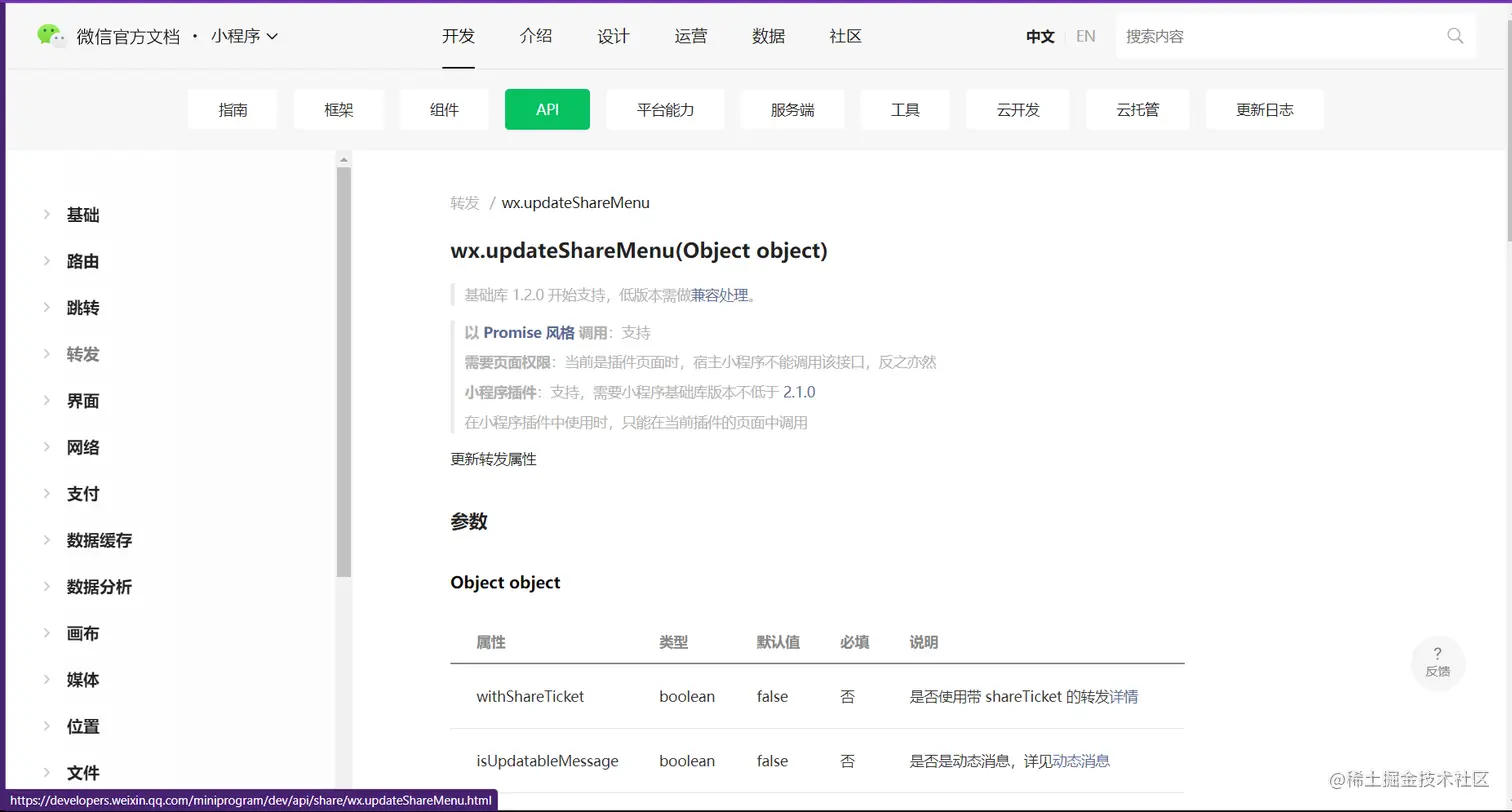
Task: Switch to the 开发 top navigation tab
Action: click(459, 36)
